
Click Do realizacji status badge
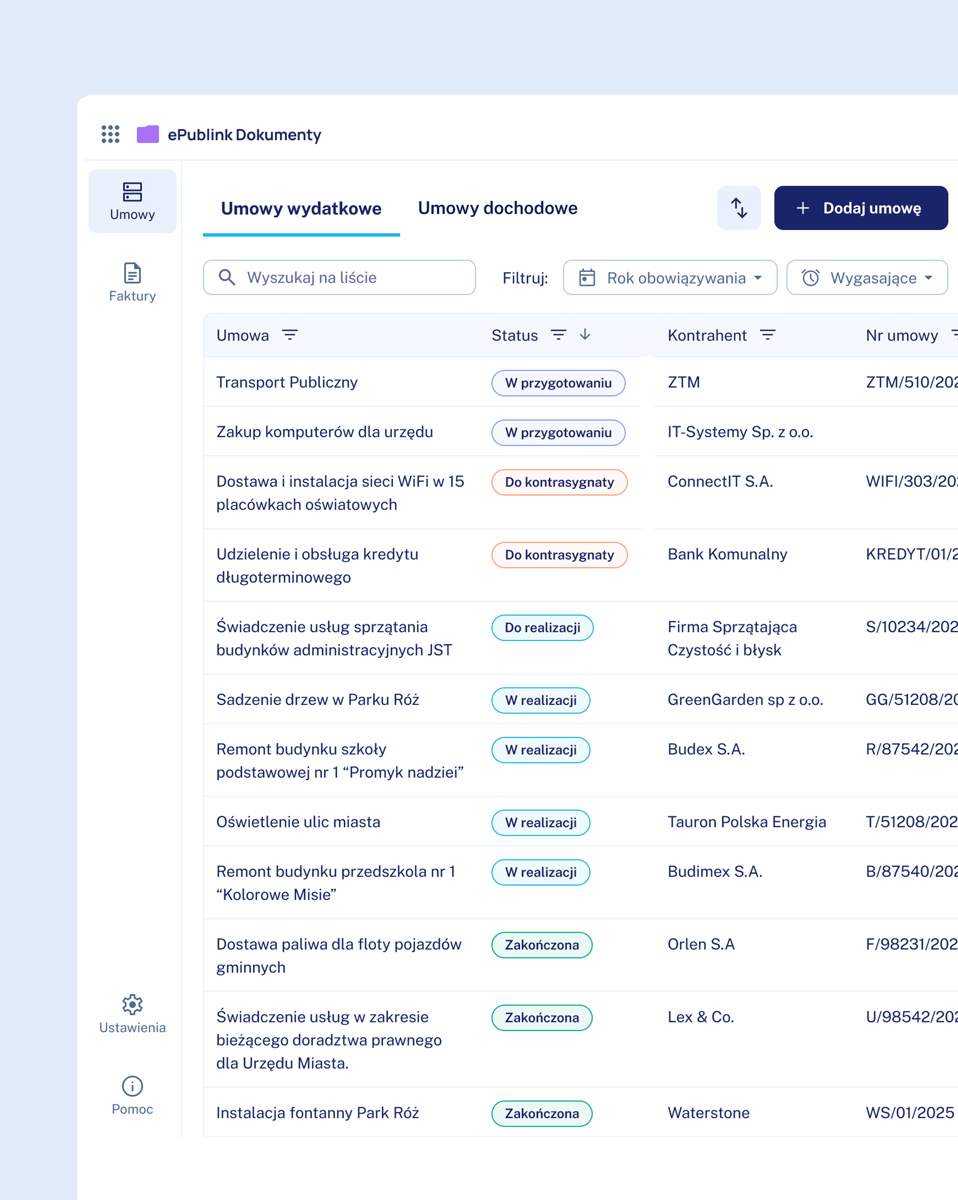click(542, 628)
